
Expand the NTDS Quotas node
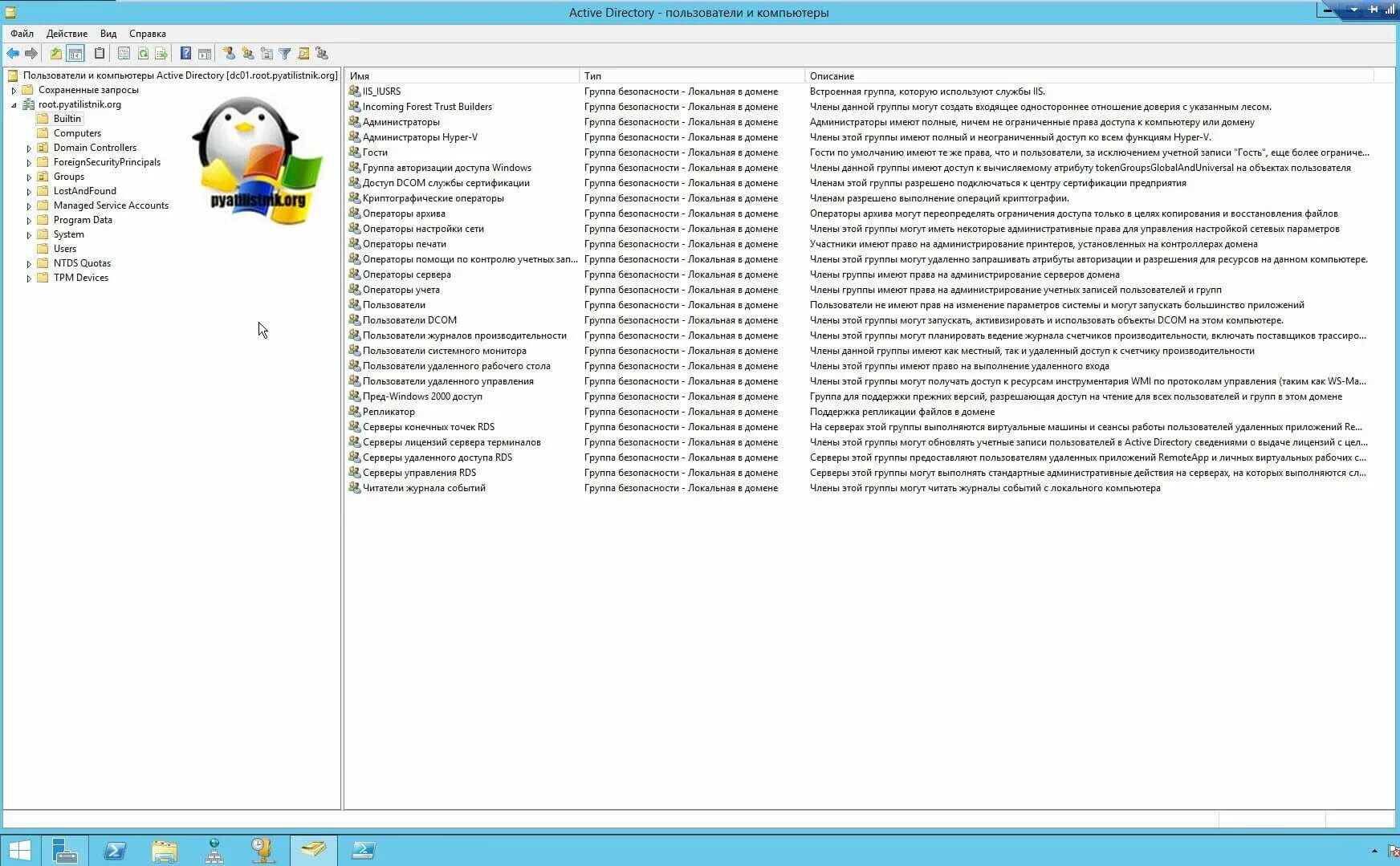pyautogui.click(x=29, y=264)
